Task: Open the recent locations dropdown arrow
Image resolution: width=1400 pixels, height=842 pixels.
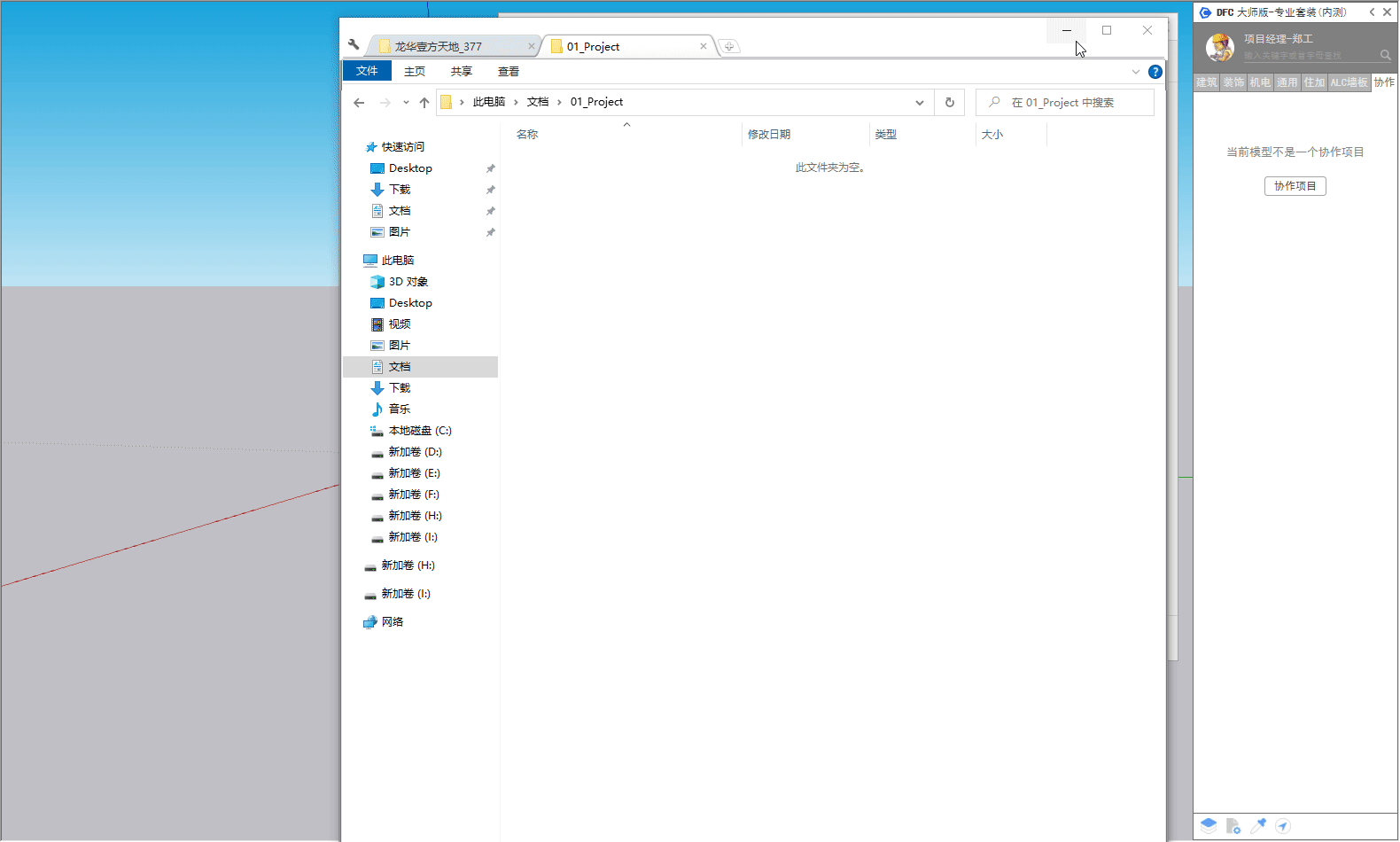Action: tap(406, 103)
